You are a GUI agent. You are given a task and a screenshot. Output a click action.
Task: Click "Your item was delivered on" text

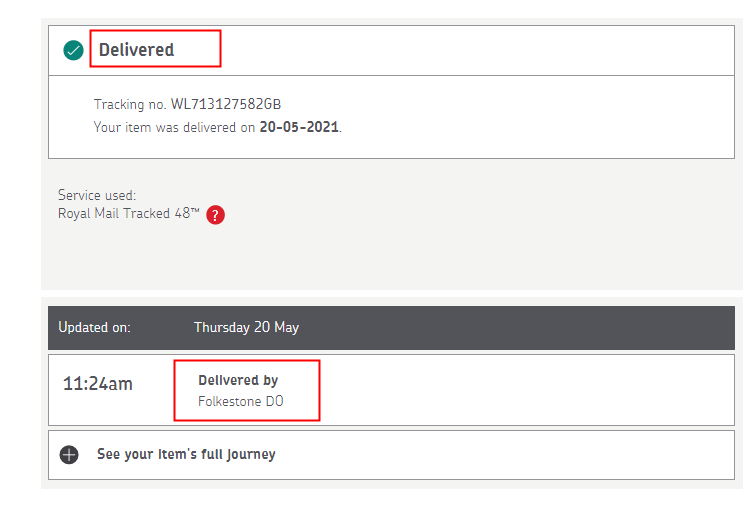(175, 128)
